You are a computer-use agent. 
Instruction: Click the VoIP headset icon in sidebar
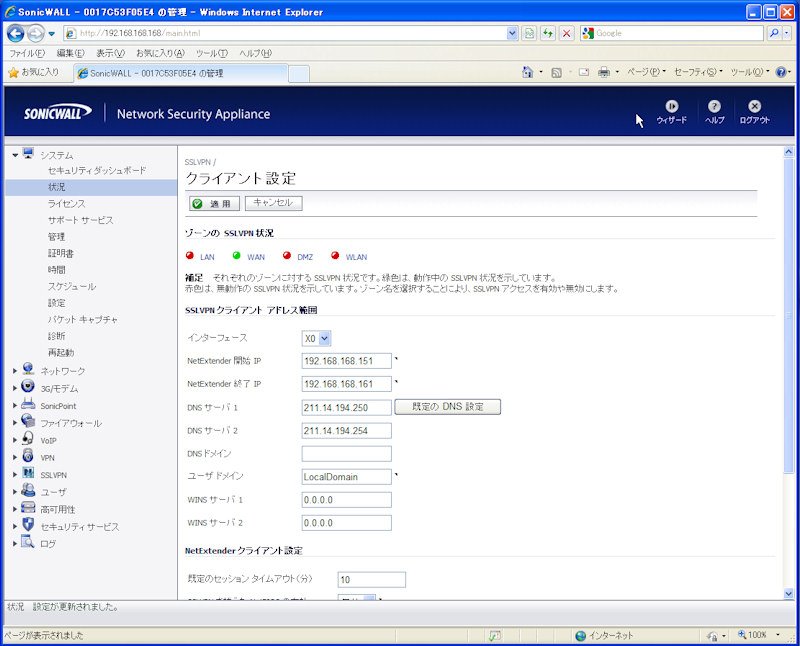point(28,438)
